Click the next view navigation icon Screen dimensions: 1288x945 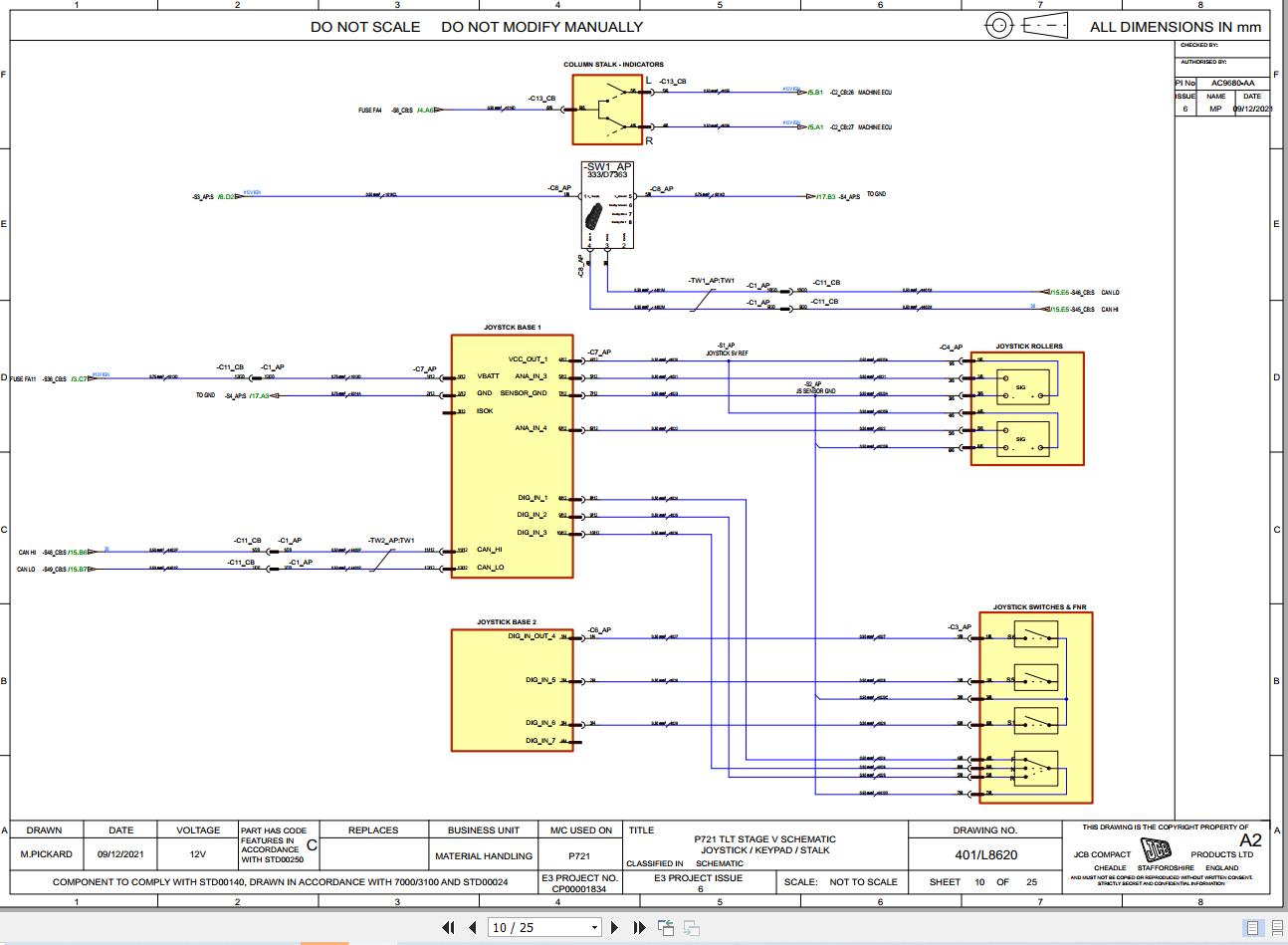point(690,927)
